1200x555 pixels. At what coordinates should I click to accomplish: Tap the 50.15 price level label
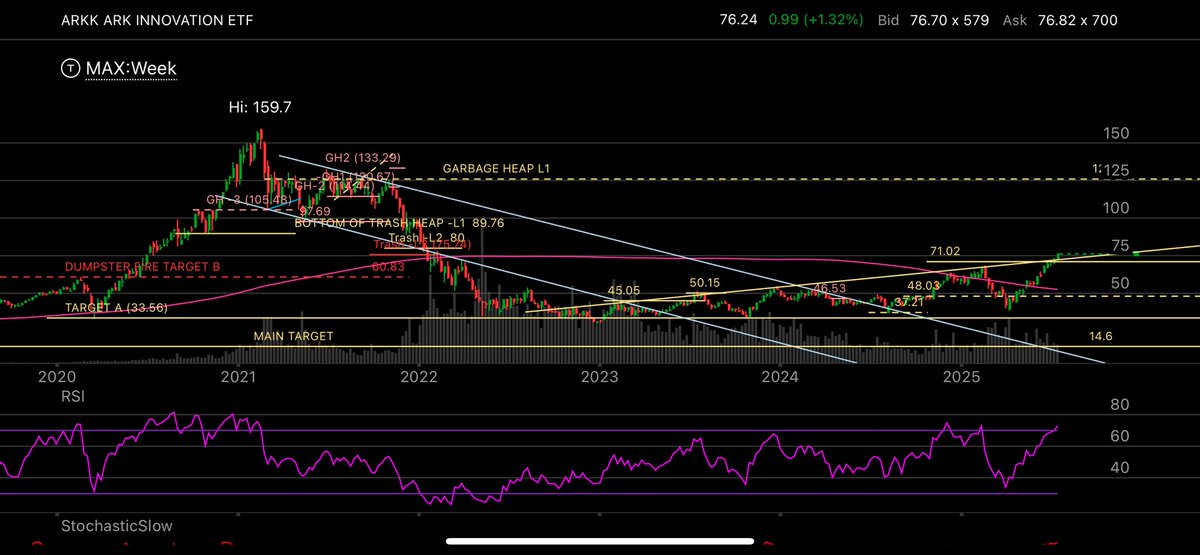[704, 283]
